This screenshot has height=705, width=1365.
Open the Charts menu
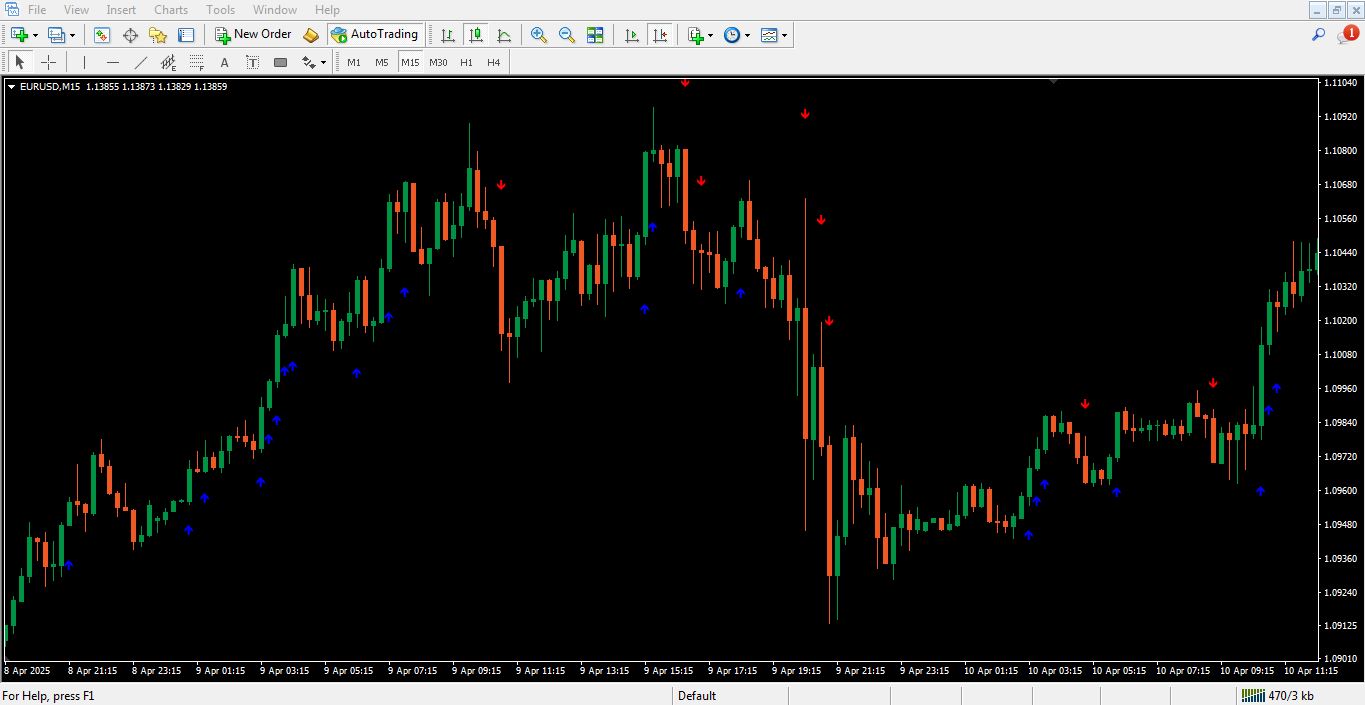pos(171,10)
